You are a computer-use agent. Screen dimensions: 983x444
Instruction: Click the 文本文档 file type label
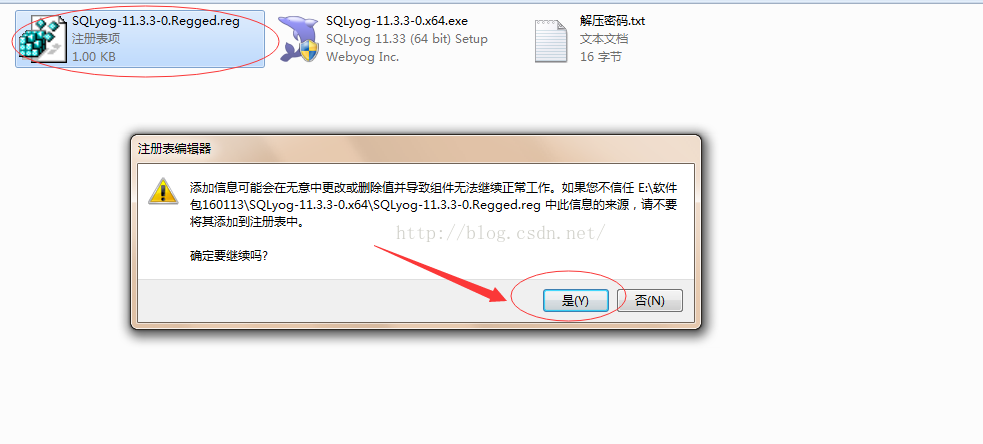(x=604, y=39)
